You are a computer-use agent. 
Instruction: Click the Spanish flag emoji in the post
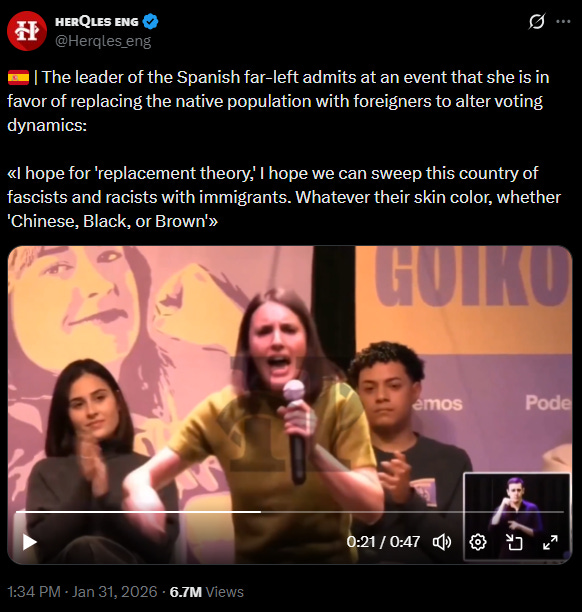pyautogui.click(x=18, y=77)
